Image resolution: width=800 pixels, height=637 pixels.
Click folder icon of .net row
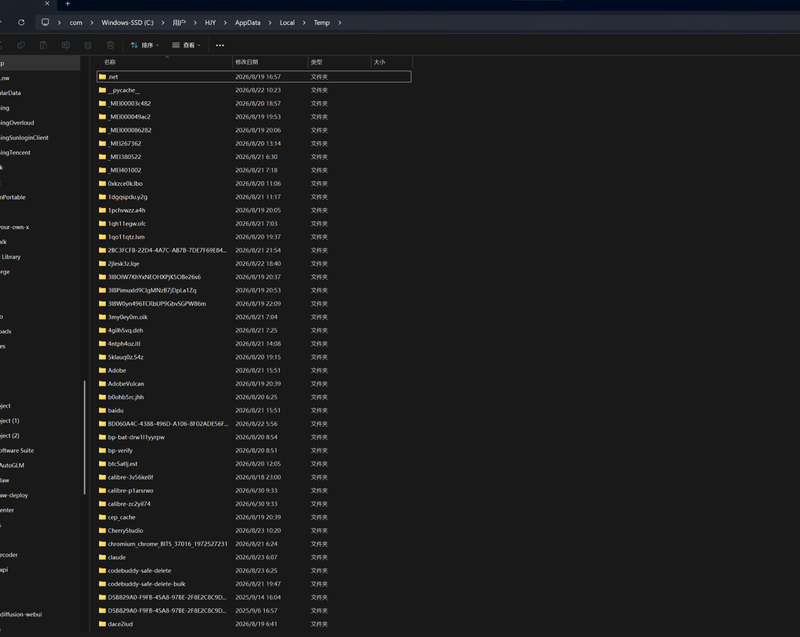[103, 77]
